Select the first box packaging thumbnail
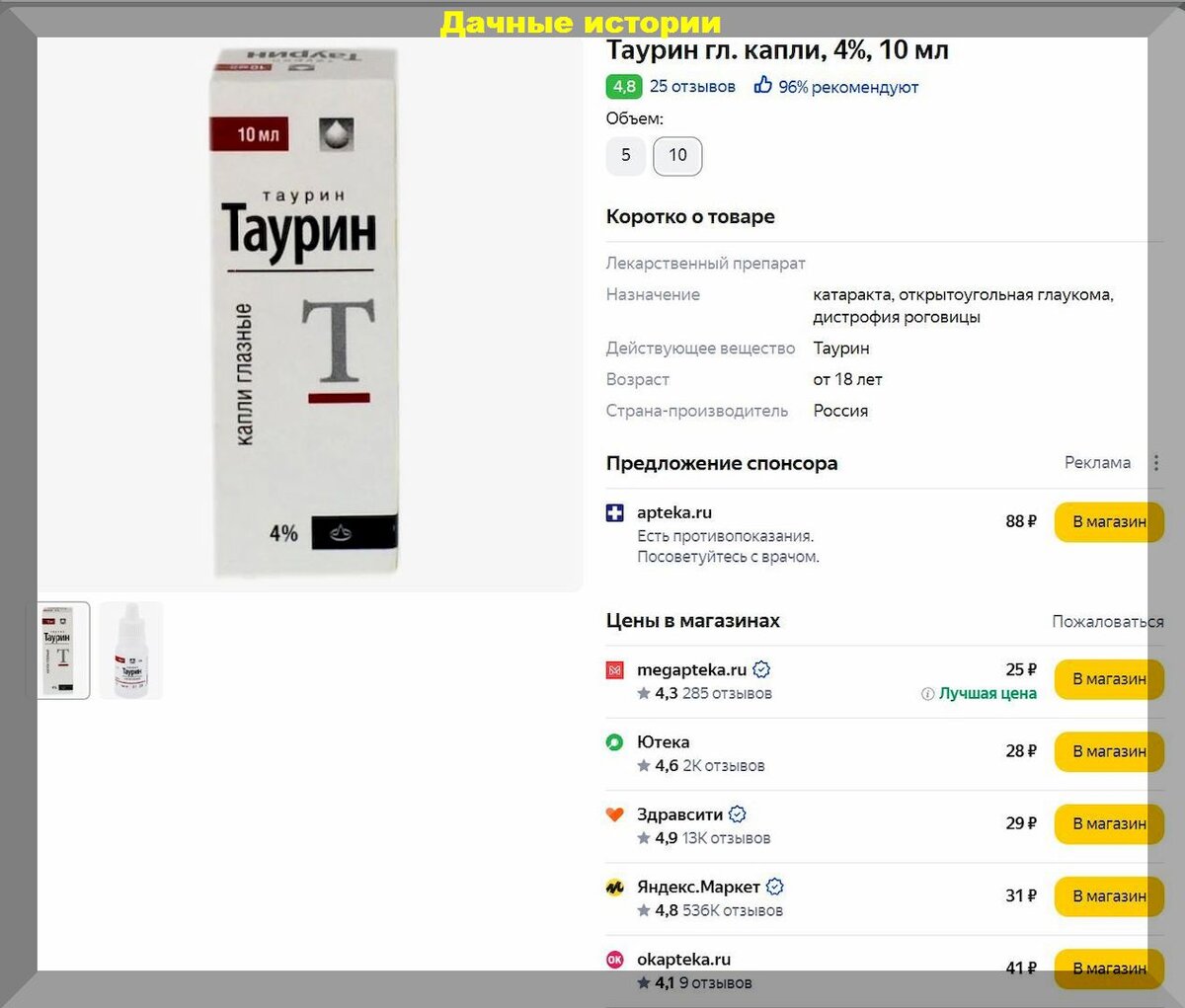The image size is (1185, 1008). (x=63, y=651)
